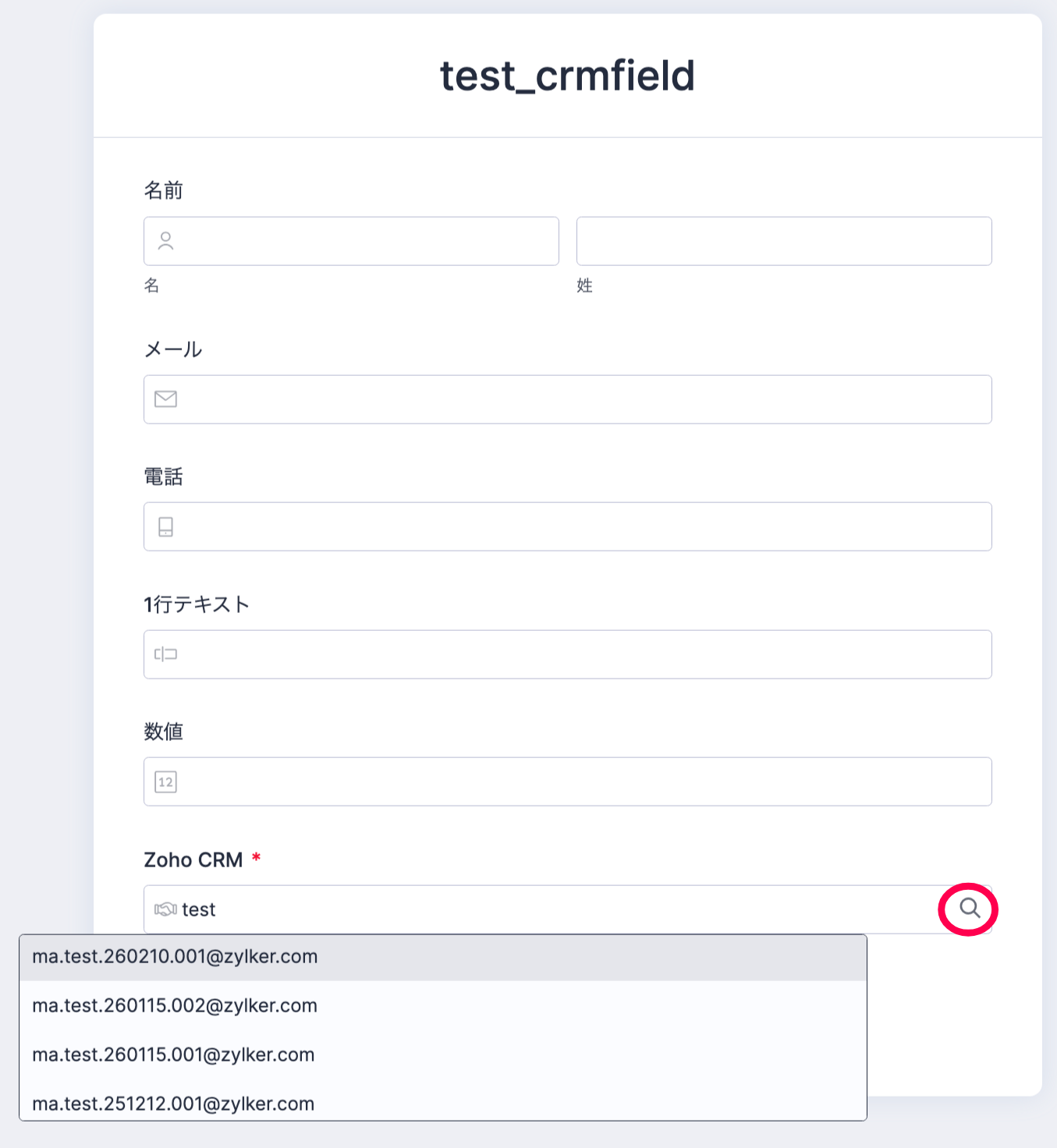The image size is (1057, 1148).
Task: Click the phone device icon in the 電話 field
Action: pos(165,527)
